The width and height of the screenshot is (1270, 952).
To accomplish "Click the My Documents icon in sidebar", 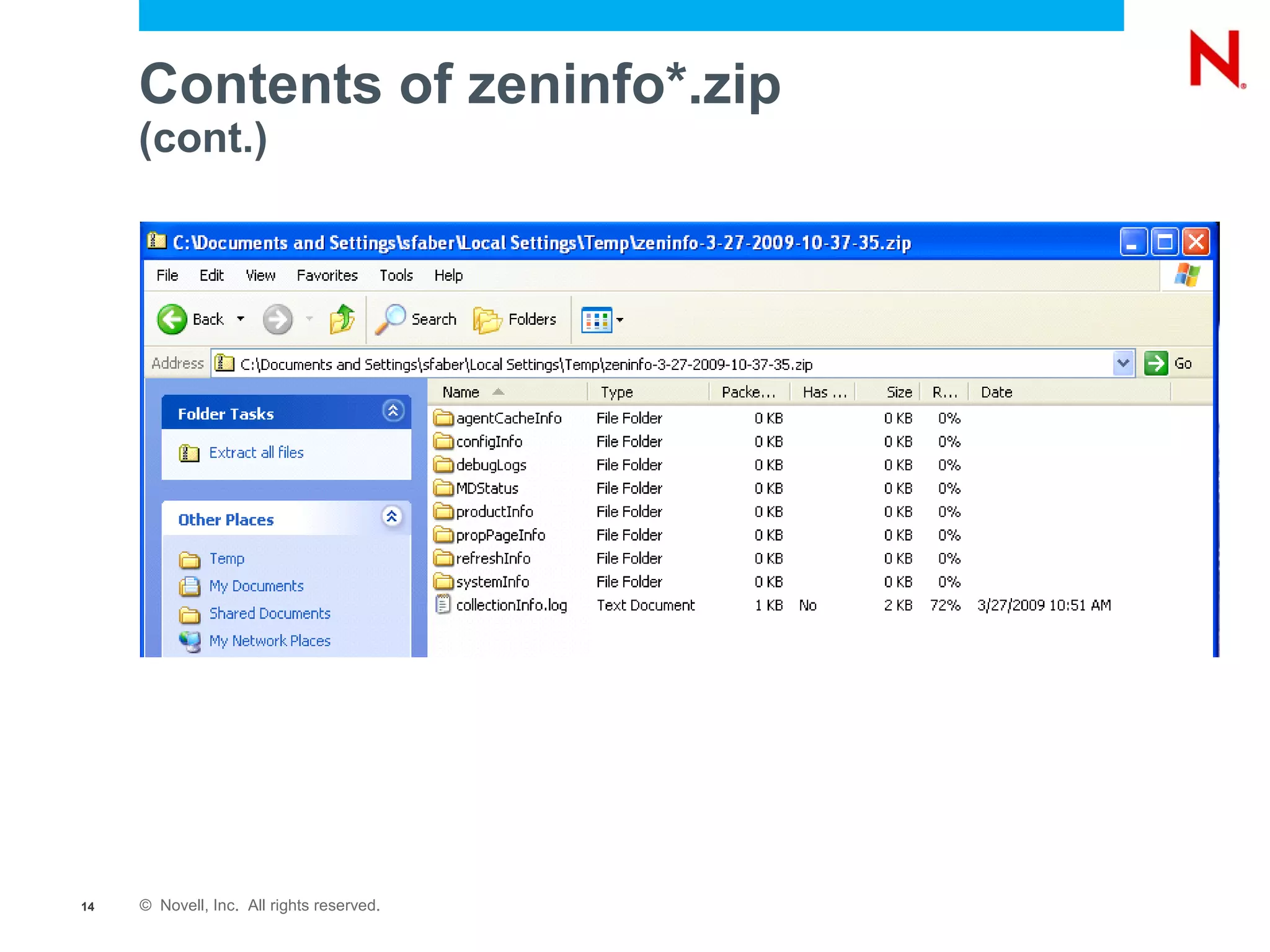I will [190, 586].
